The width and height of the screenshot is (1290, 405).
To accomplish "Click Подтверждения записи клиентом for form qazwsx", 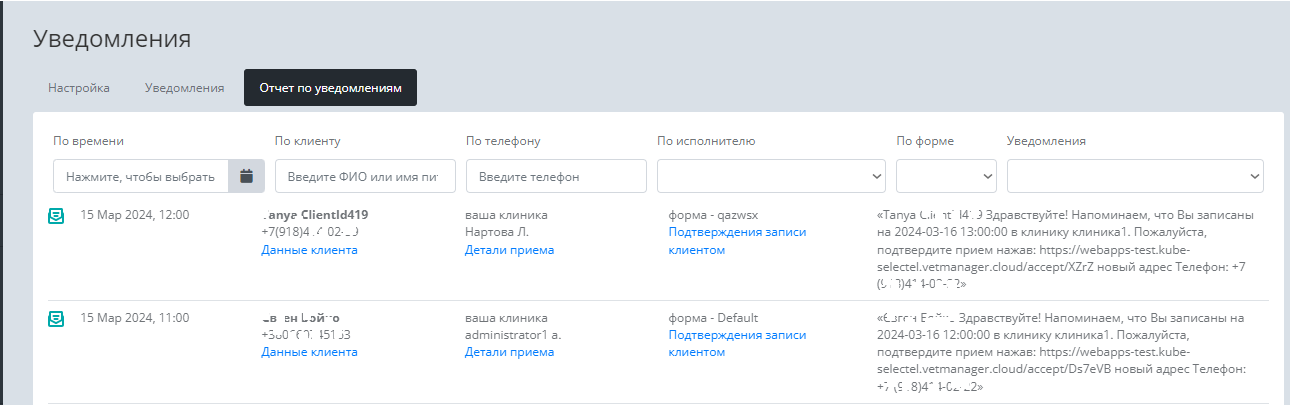I will click(736, 241).
